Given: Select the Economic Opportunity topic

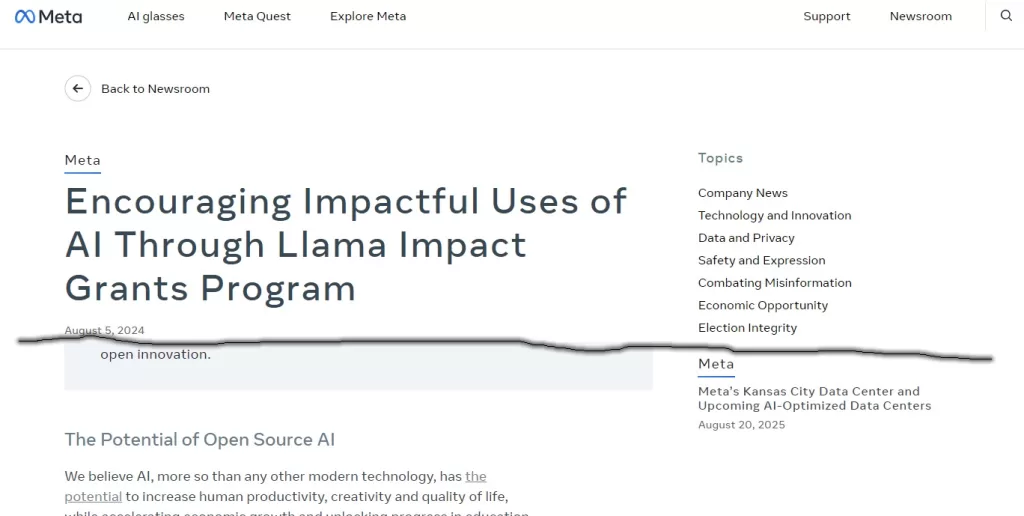Looking at the screenshot, I should (763, 305).
